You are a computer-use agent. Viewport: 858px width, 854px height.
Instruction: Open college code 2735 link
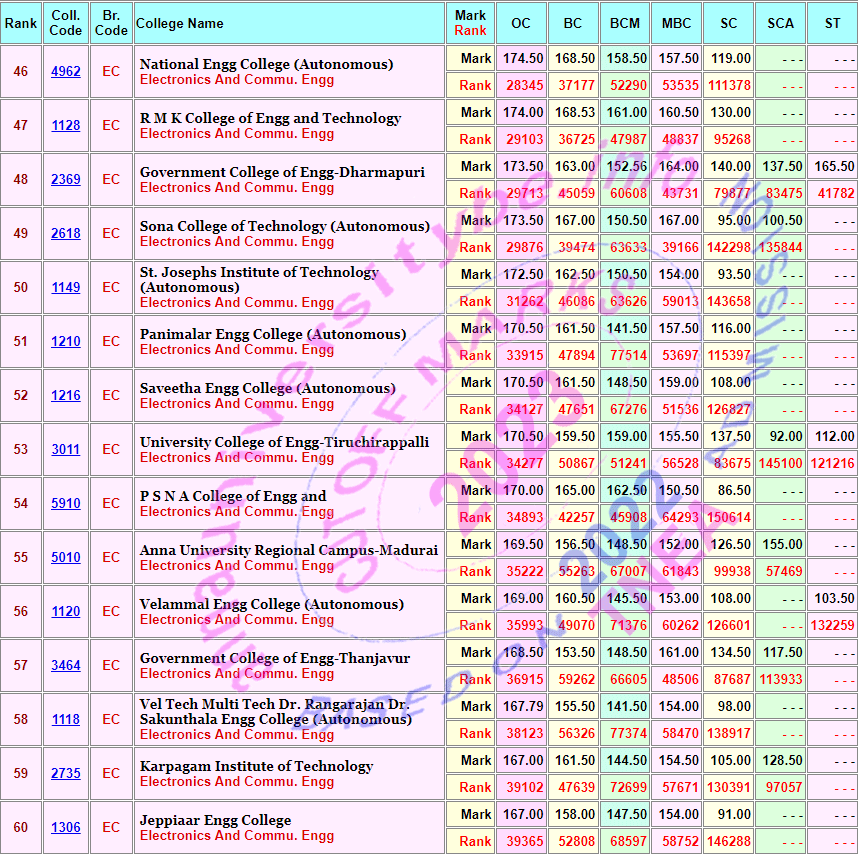(66, 774)
